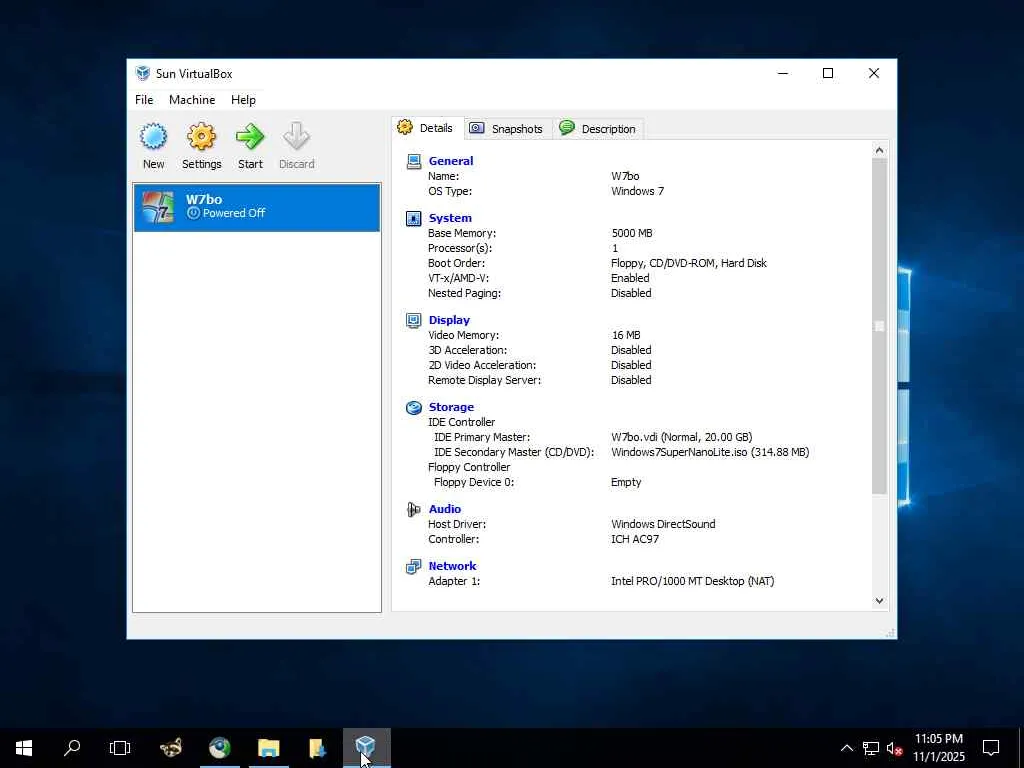Click the downloads folder taskbar icon
Viewport: 1024px width, 768px height.
(317, 748)
